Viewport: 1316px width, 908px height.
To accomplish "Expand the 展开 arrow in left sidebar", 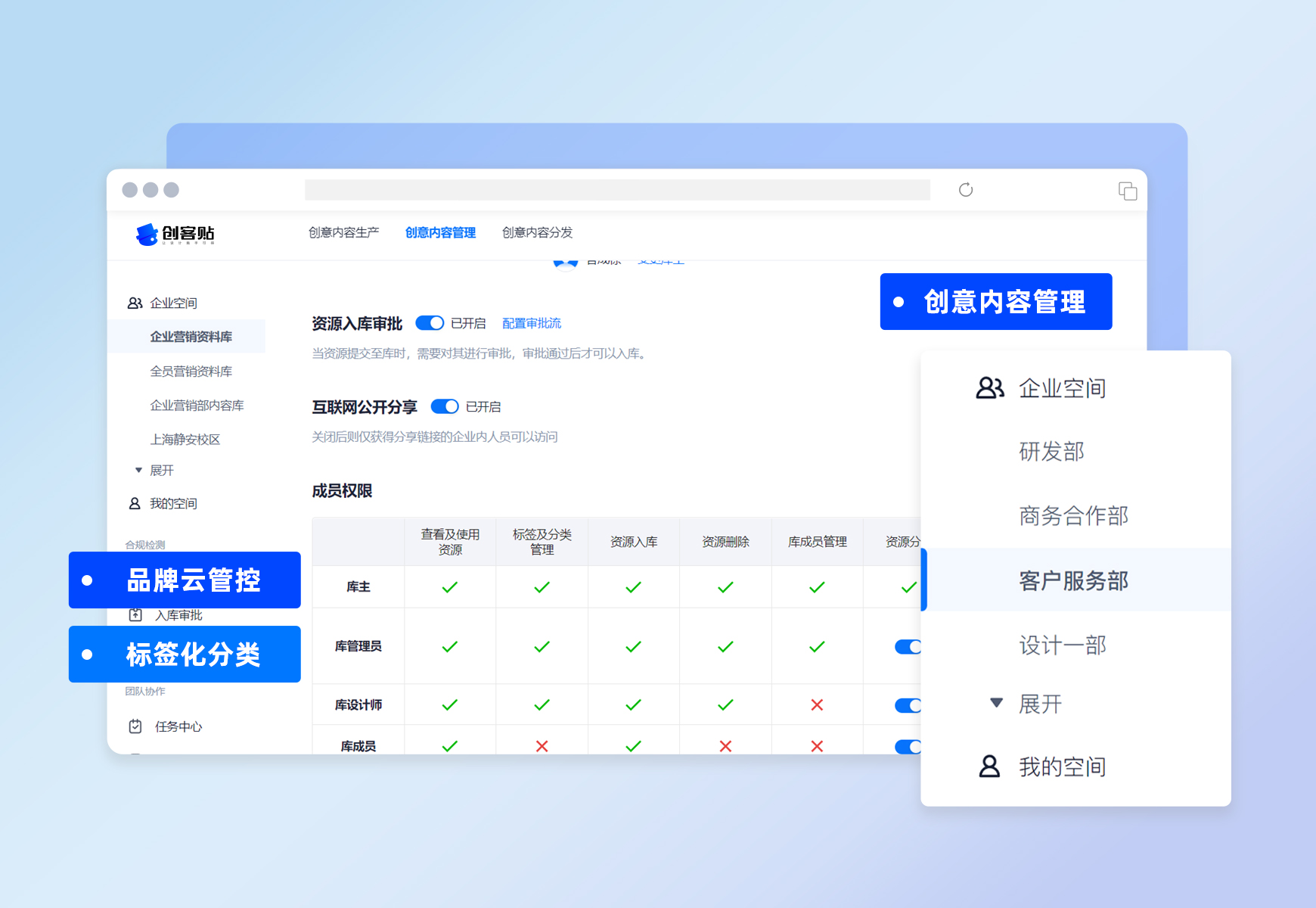I will coord(138,471).
